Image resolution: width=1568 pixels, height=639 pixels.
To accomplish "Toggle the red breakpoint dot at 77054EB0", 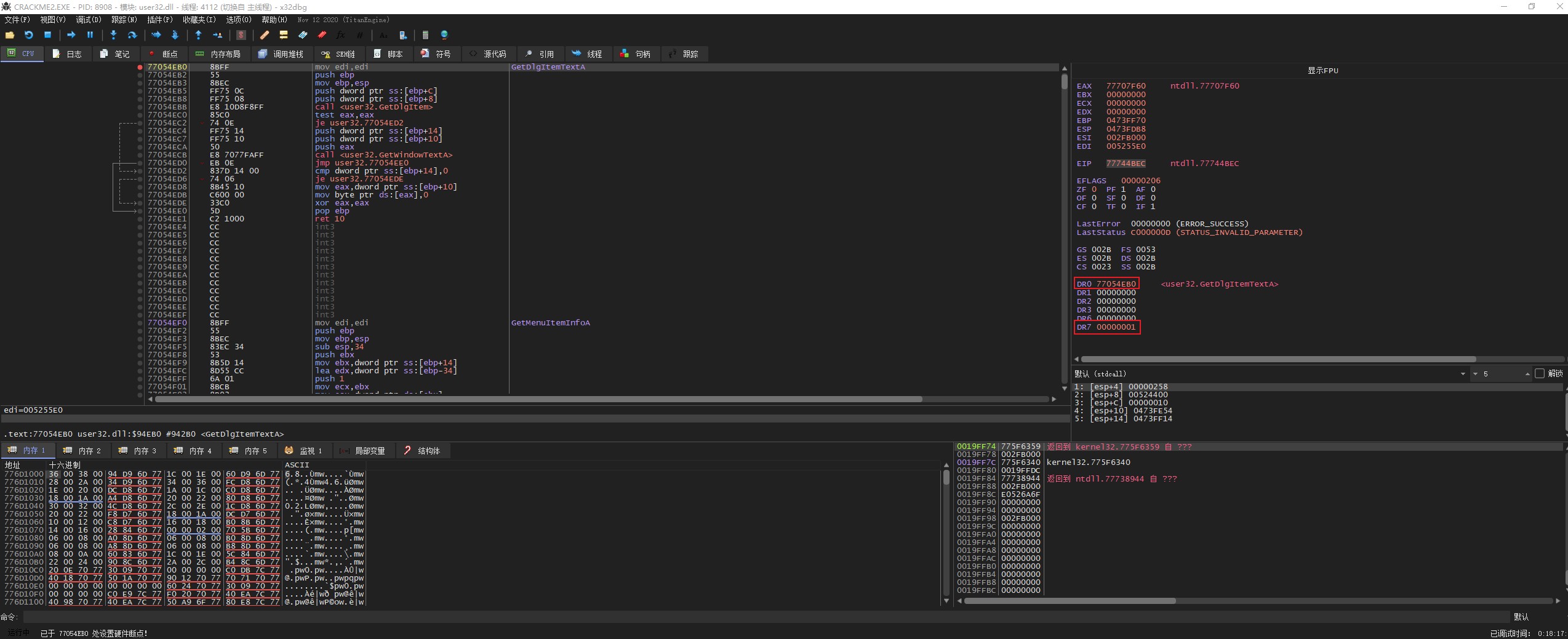I will (x=140, y=67).
